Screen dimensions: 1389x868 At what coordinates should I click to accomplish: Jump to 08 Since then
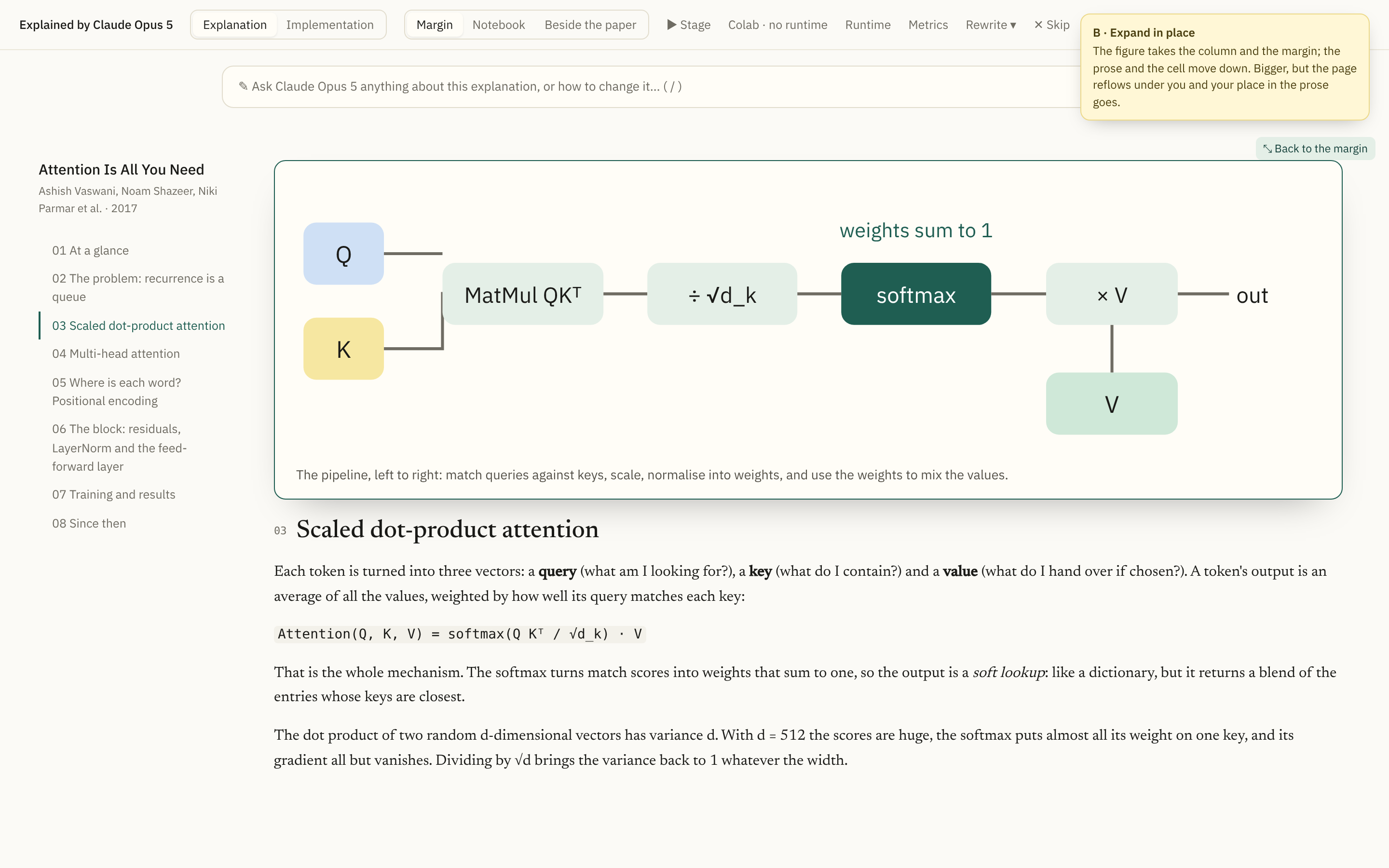(x=89, y=523)
